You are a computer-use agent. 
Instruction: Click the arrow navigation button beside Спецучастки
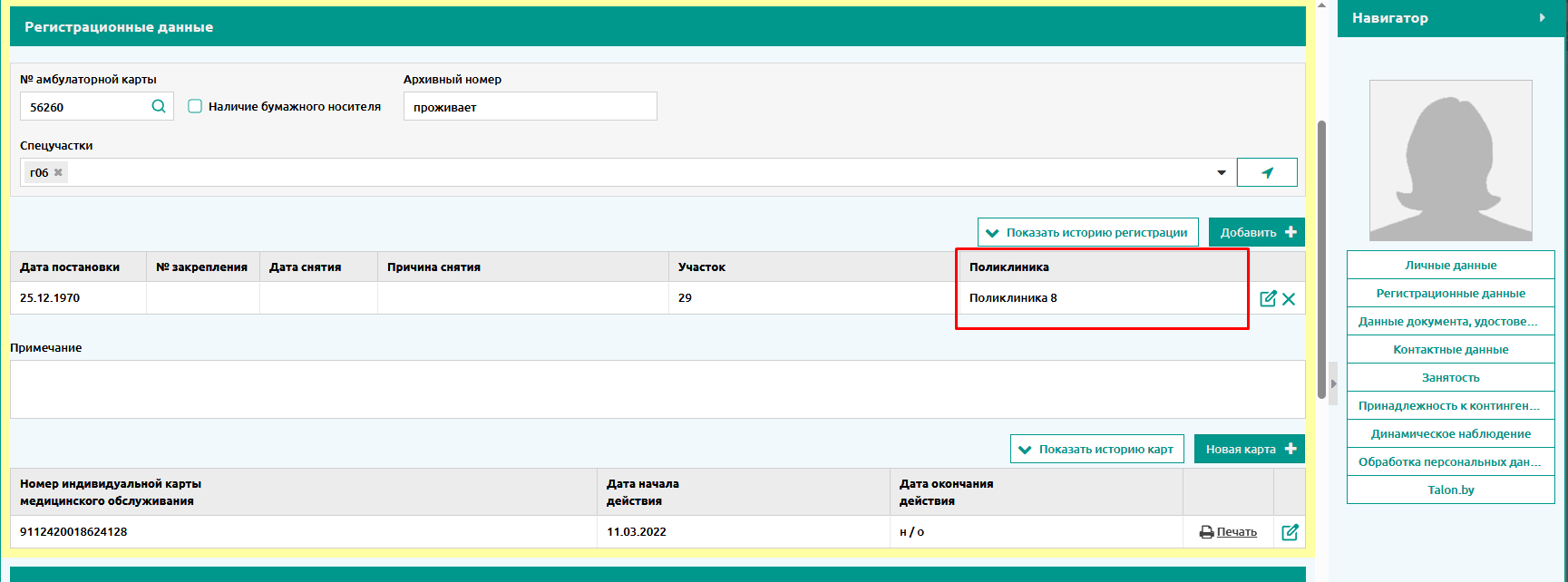point(1267,172)
